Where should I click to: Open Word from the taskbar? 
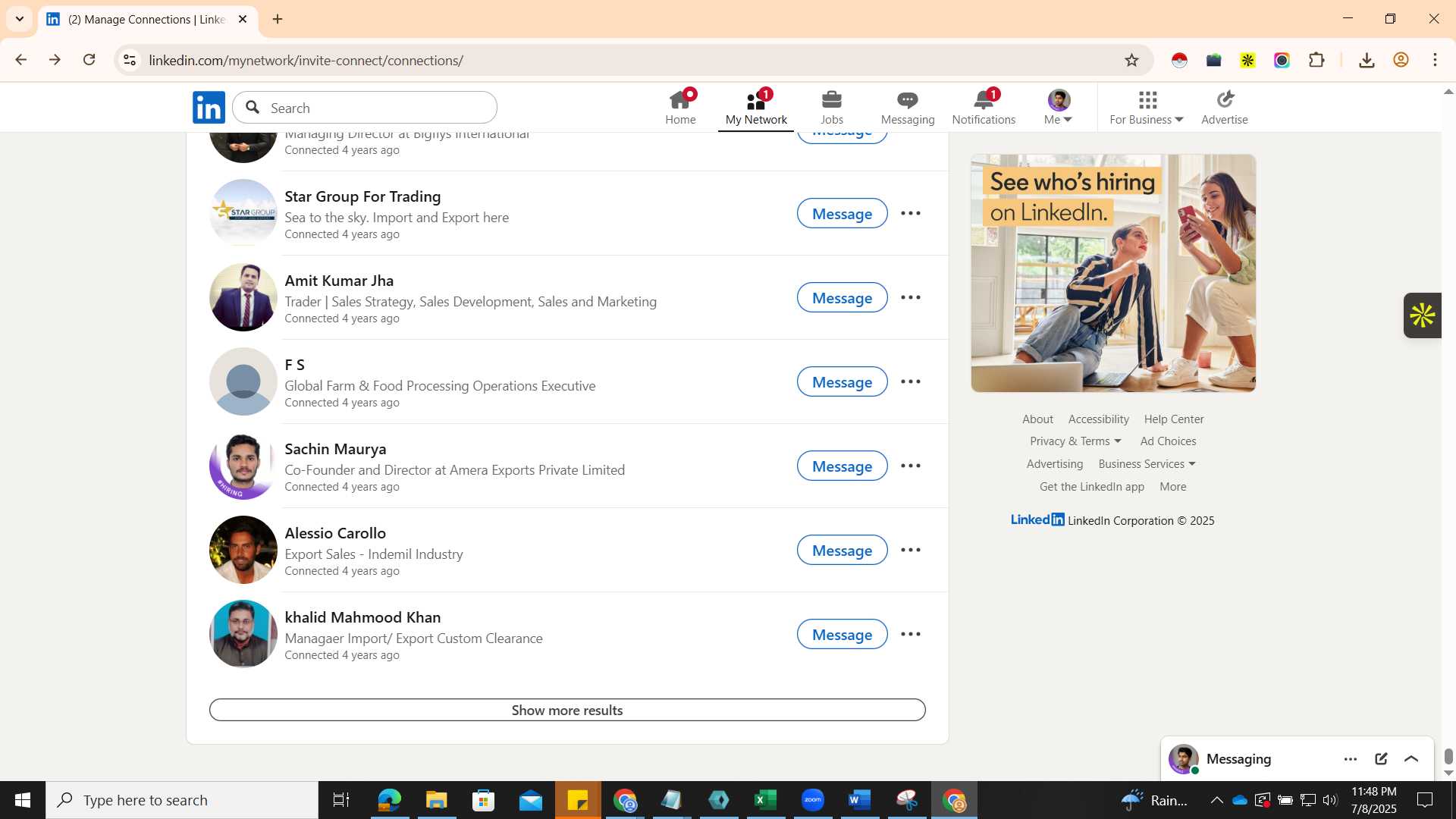click(859, 800)
